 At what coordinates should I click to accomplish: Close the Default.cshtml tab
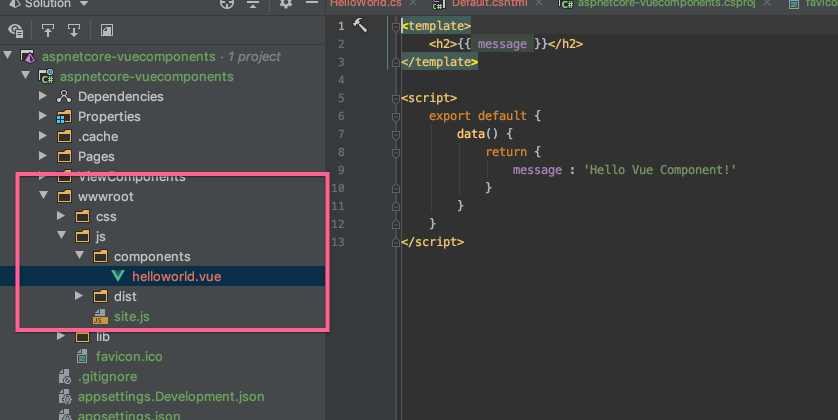[539, 3]
